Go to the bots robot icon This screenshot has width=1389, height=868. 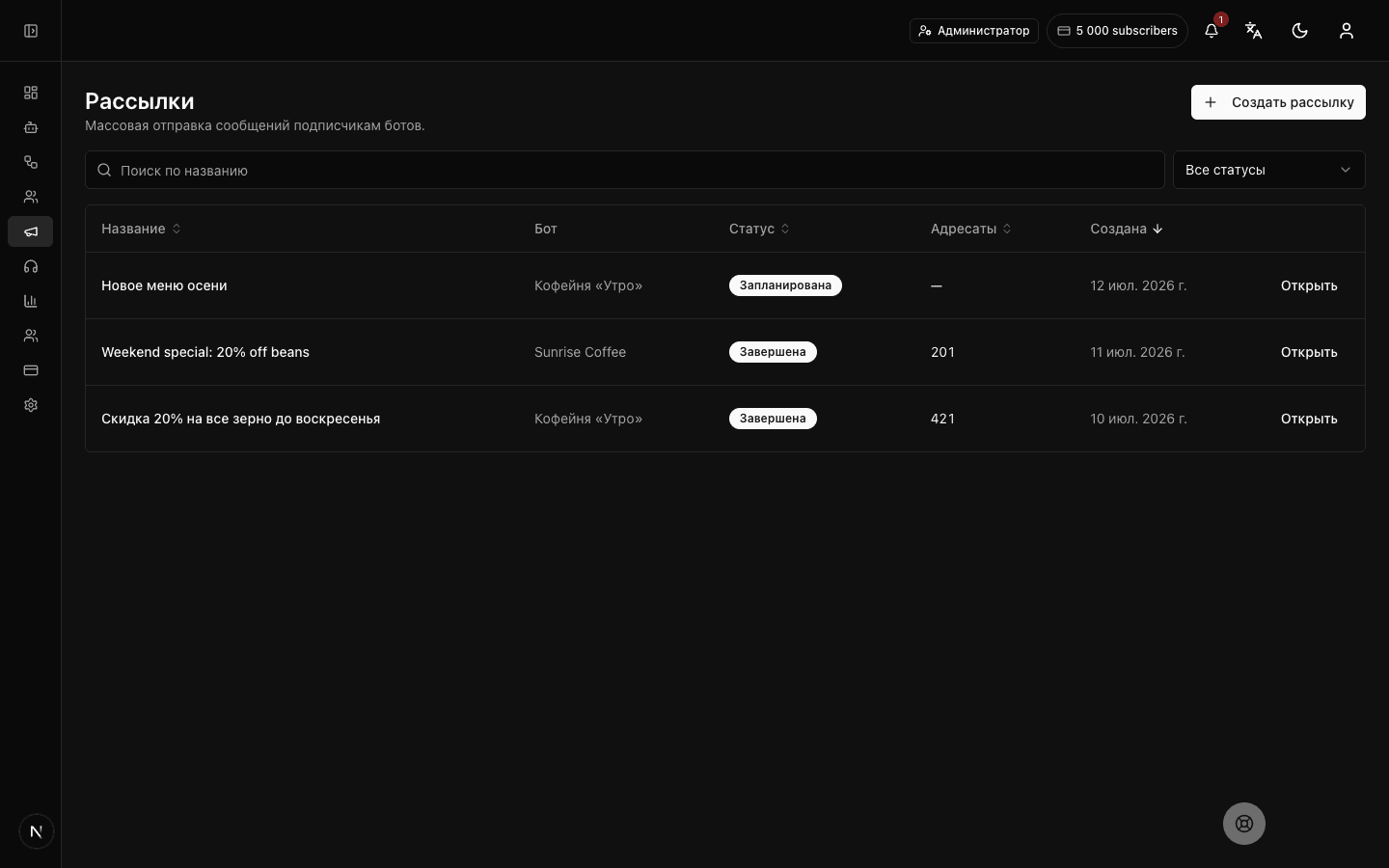tap(31, 127)
